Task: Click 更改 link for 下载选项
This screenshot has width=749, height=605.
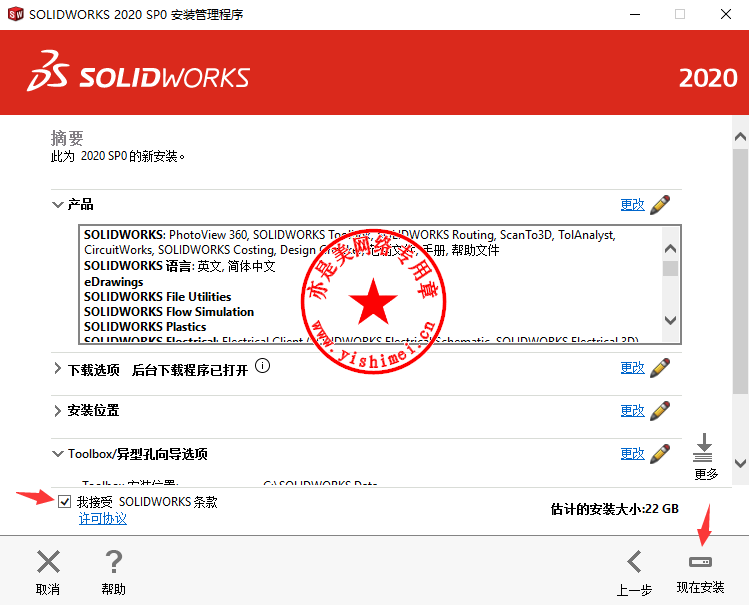Action: [x=632, y=368]
